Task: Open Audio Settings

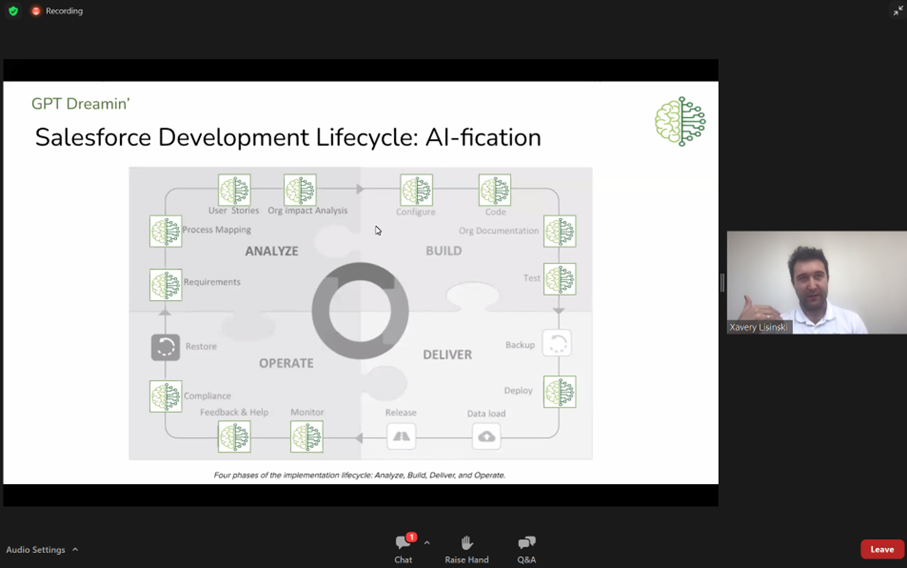Action: [35, 549]
